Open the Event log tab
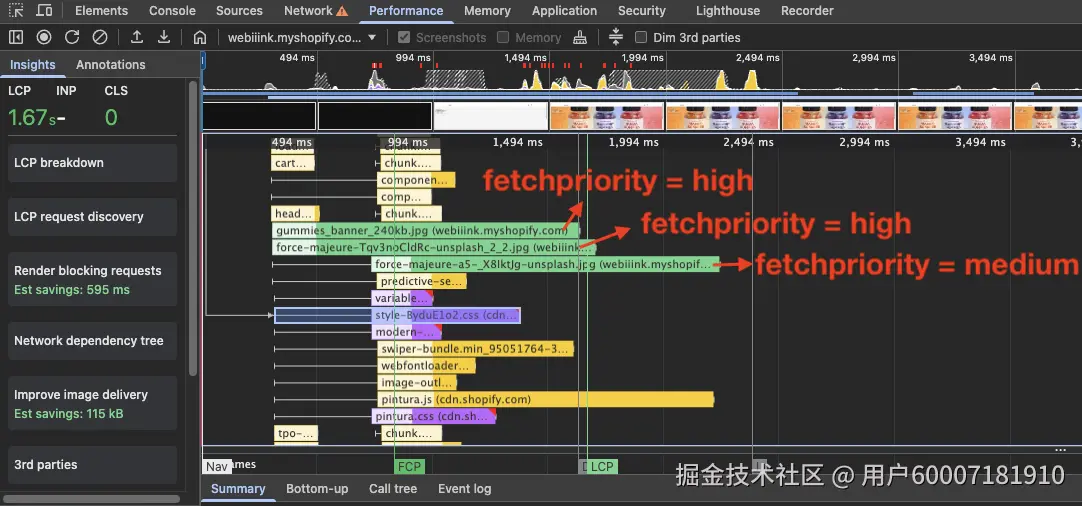The height and width of the screenshot is (506, 1082). [x=464, y=489]
